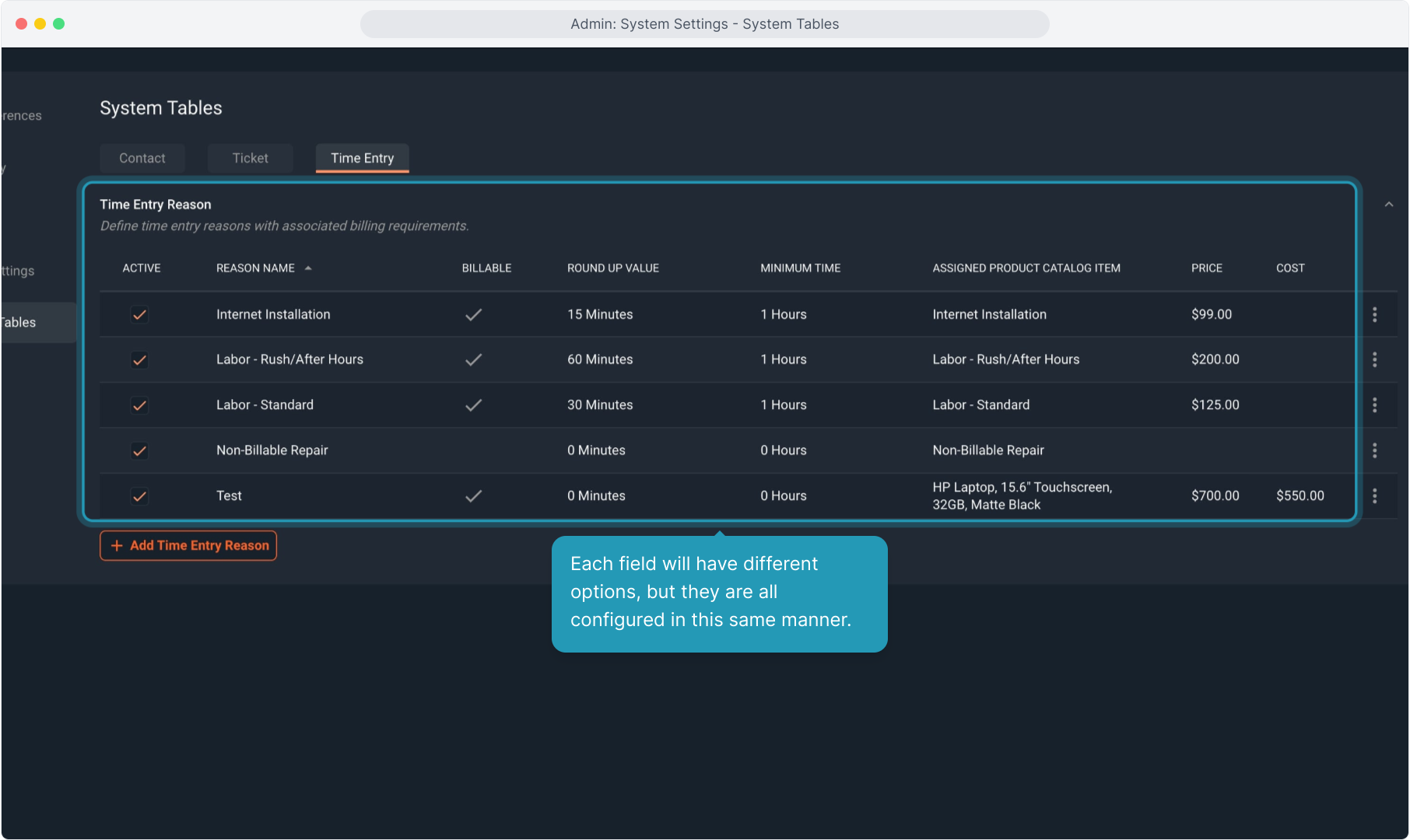Toggle Active checkbox for Labor - Rush/After Hours

coord(139,360)
